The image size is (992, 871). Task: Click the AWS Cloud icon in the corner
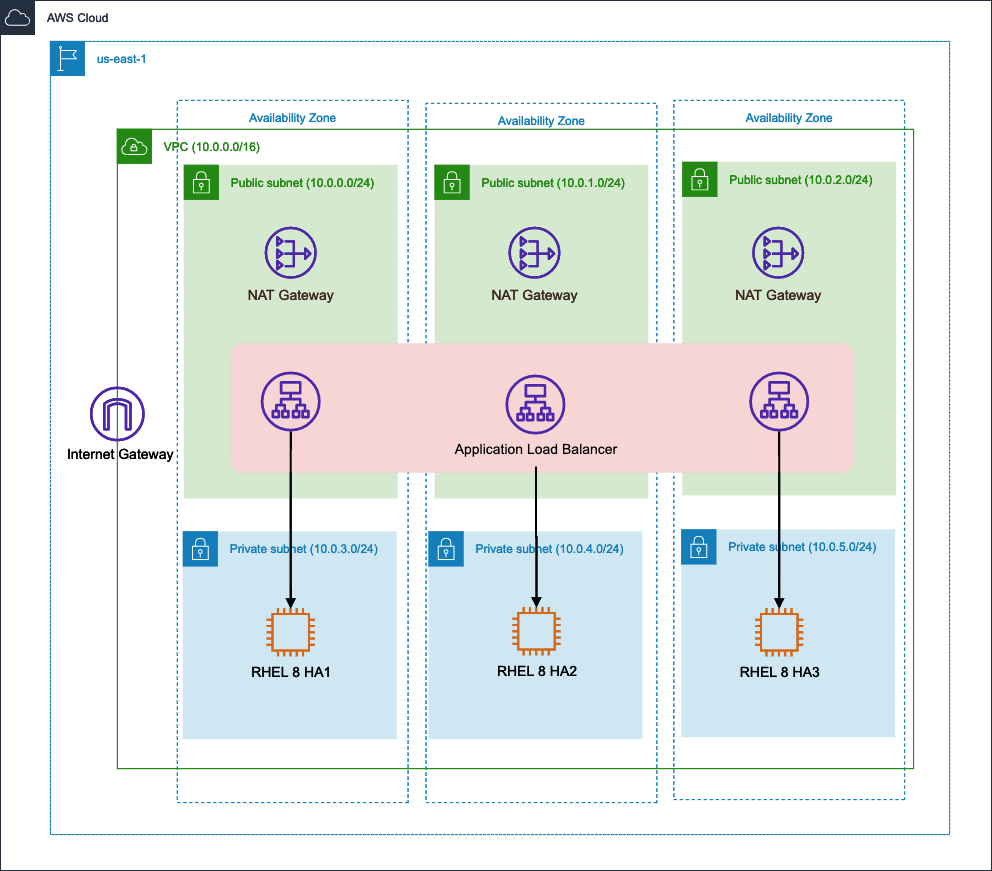[17, 17]
